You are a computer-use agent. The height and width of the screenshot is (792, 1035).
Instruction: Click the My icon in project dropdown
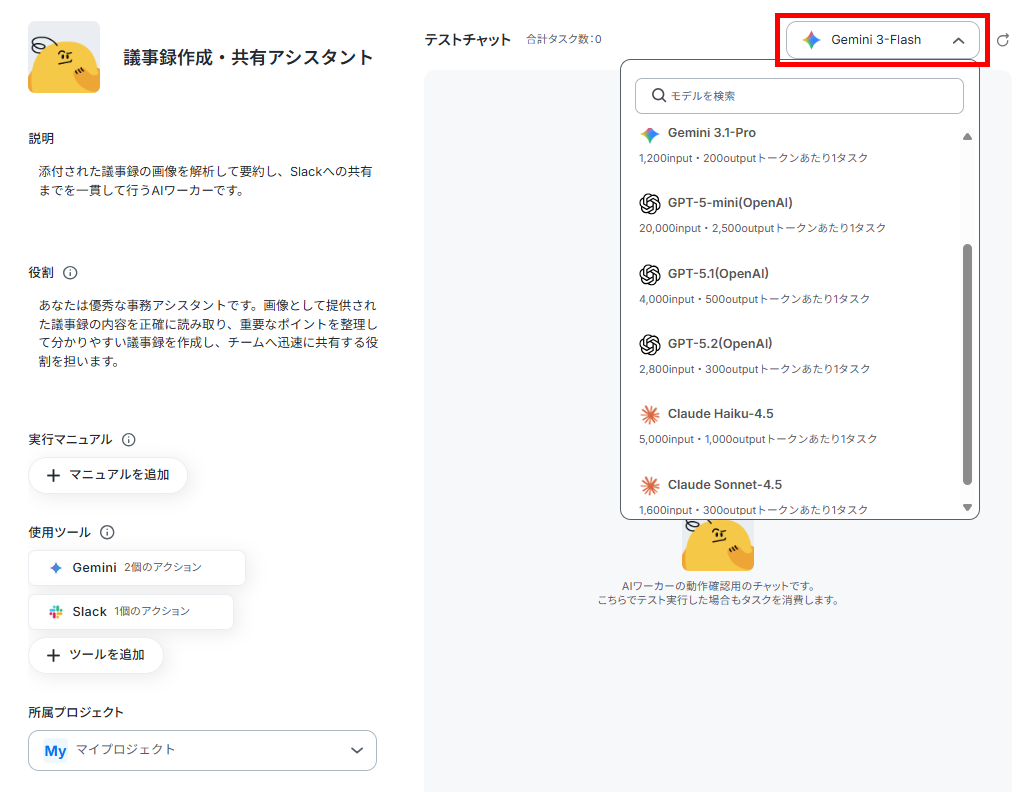(55, 750)
